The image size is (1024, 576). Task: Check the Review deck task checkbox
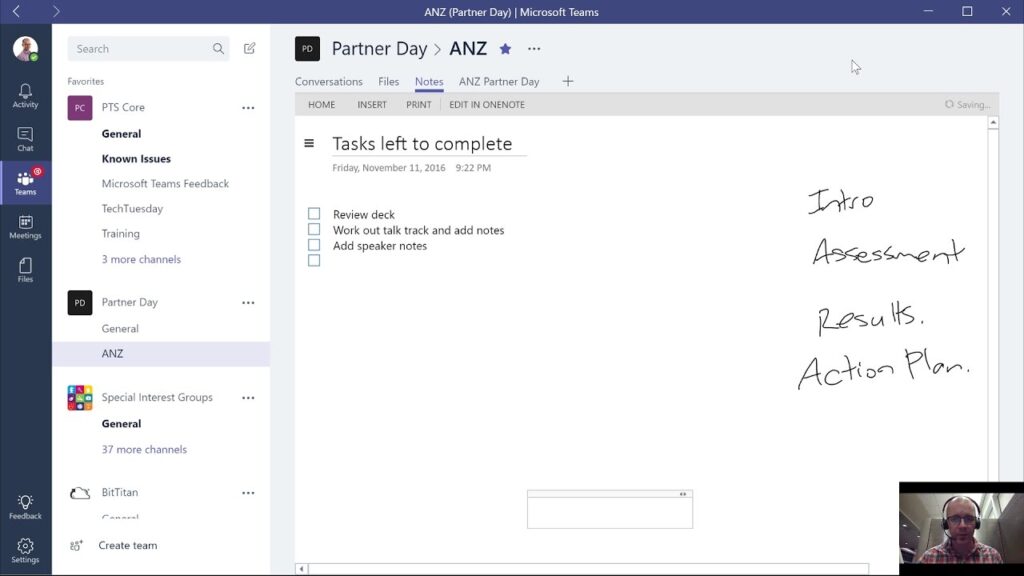click(x=313, y=213)
